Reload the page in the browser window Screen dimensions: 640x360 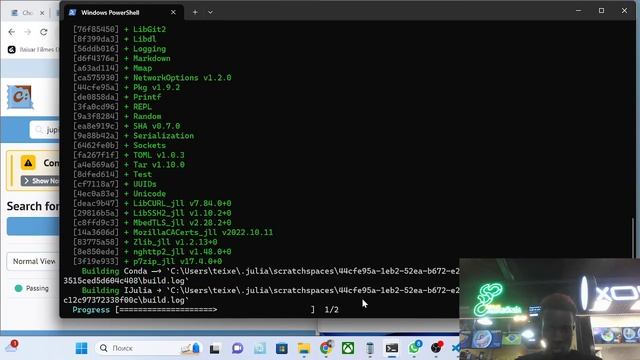pos(44,32)
